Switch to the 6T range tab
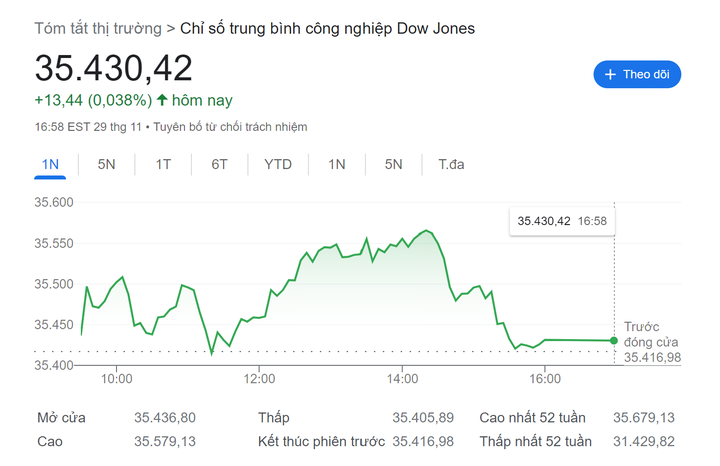 point(219,164)
